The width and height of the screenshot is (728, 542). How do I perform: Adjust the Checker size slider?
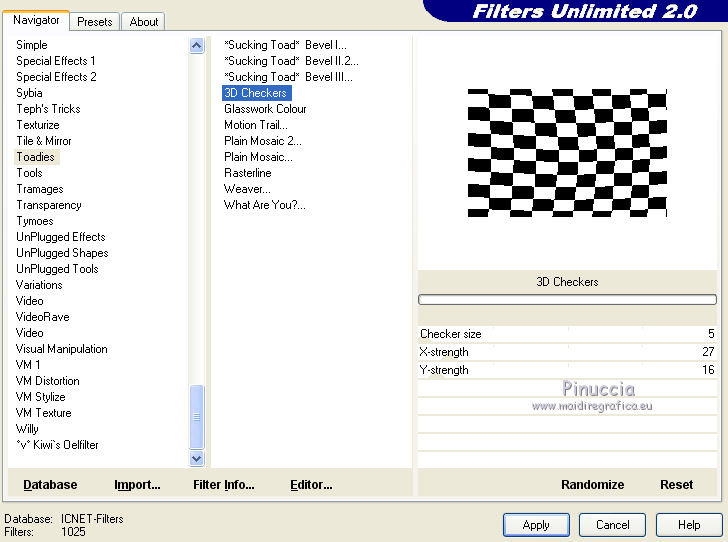567,334
